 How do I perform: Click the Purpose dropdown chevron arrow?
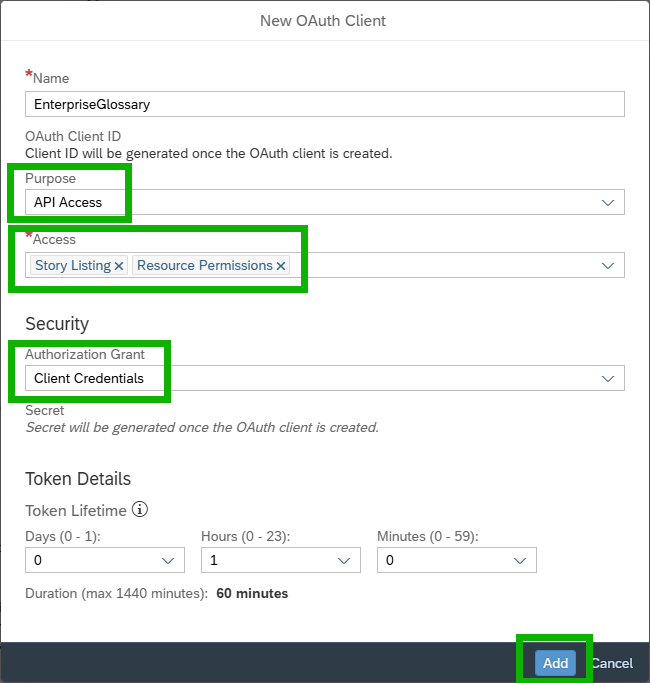click(608, 203)
